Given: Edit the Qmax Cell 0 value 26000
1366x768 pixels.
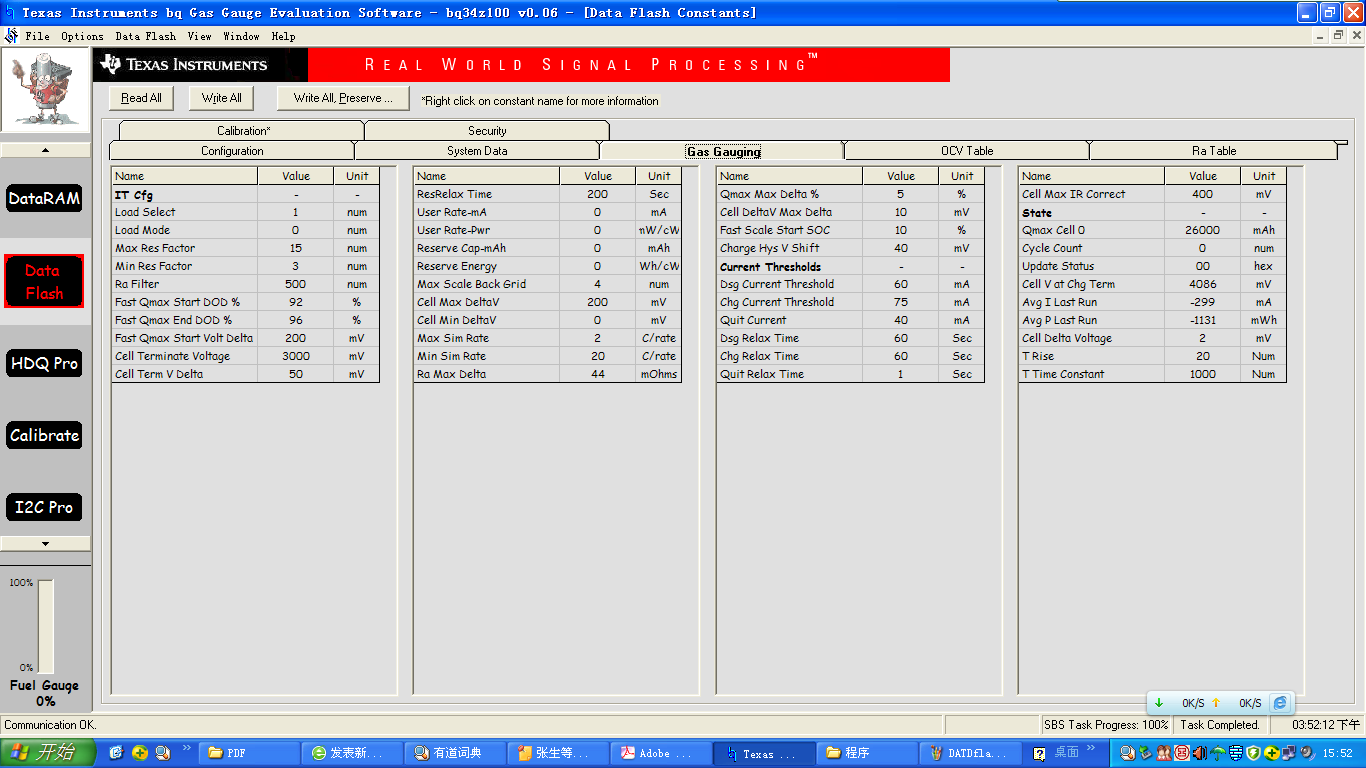Looking at the screenshot, I should point(1203,230).
